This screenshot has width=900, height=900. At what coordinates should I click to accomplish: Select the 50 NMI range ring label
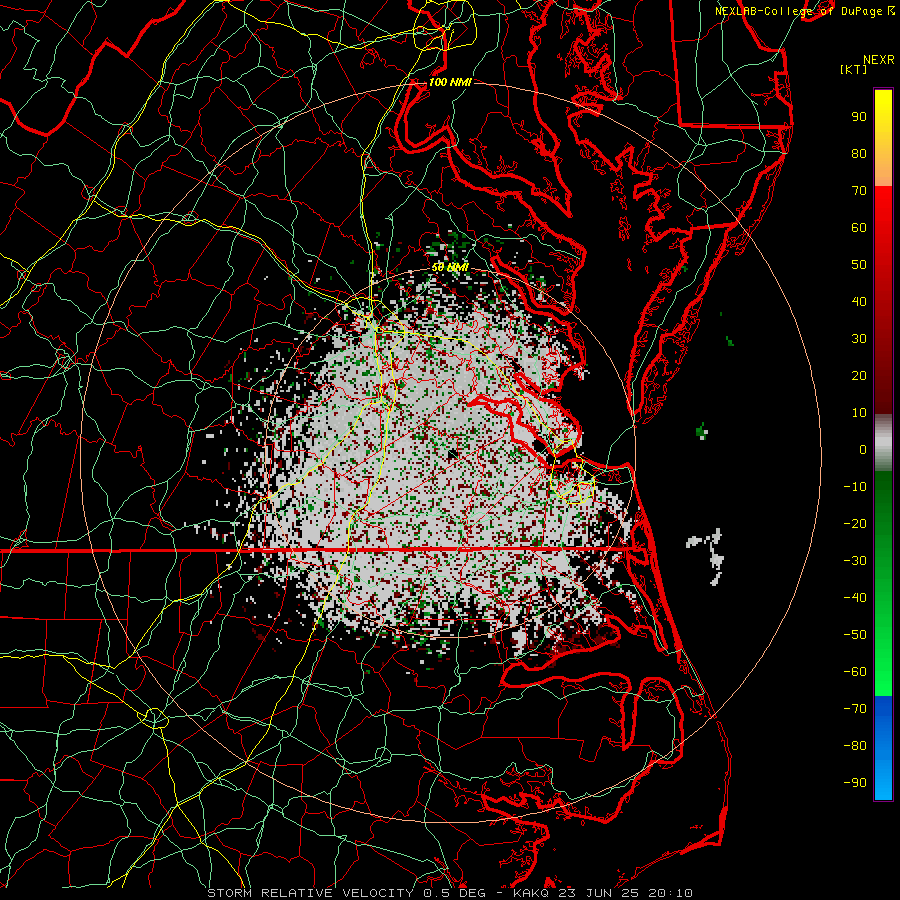click(449, 267)
